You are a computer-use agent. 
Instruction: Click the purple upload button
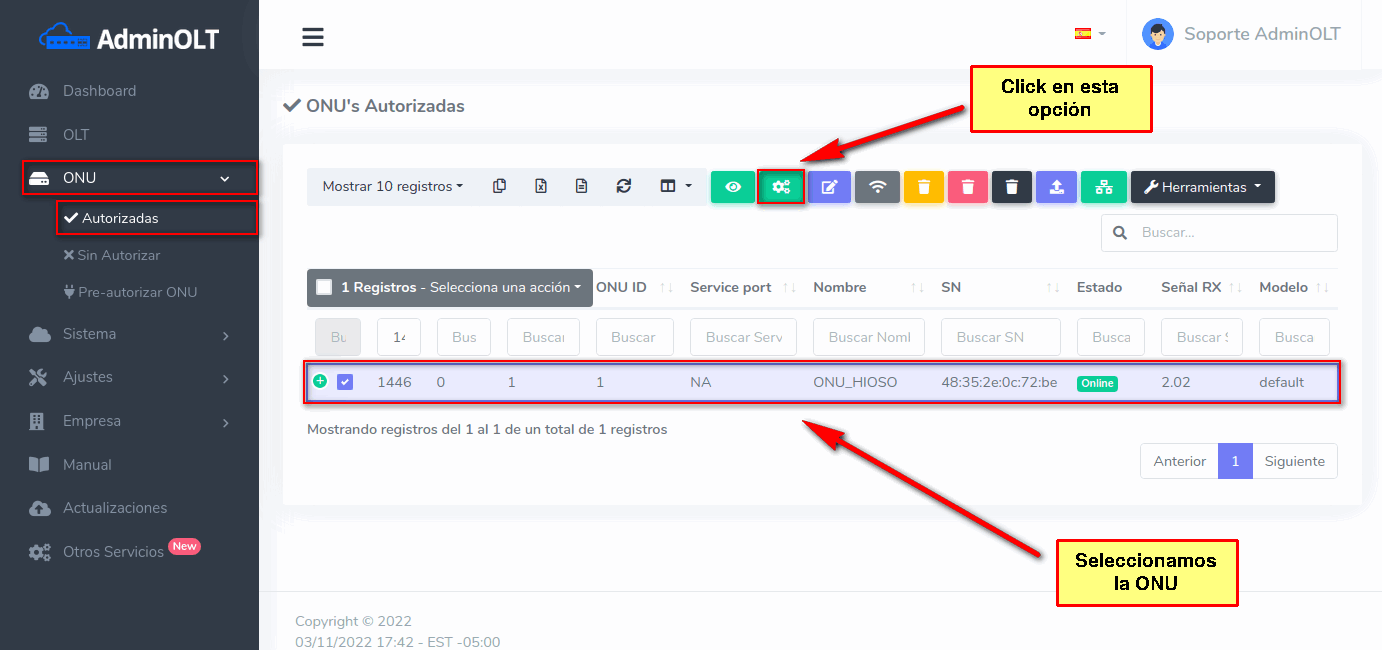coord(1056,187)
